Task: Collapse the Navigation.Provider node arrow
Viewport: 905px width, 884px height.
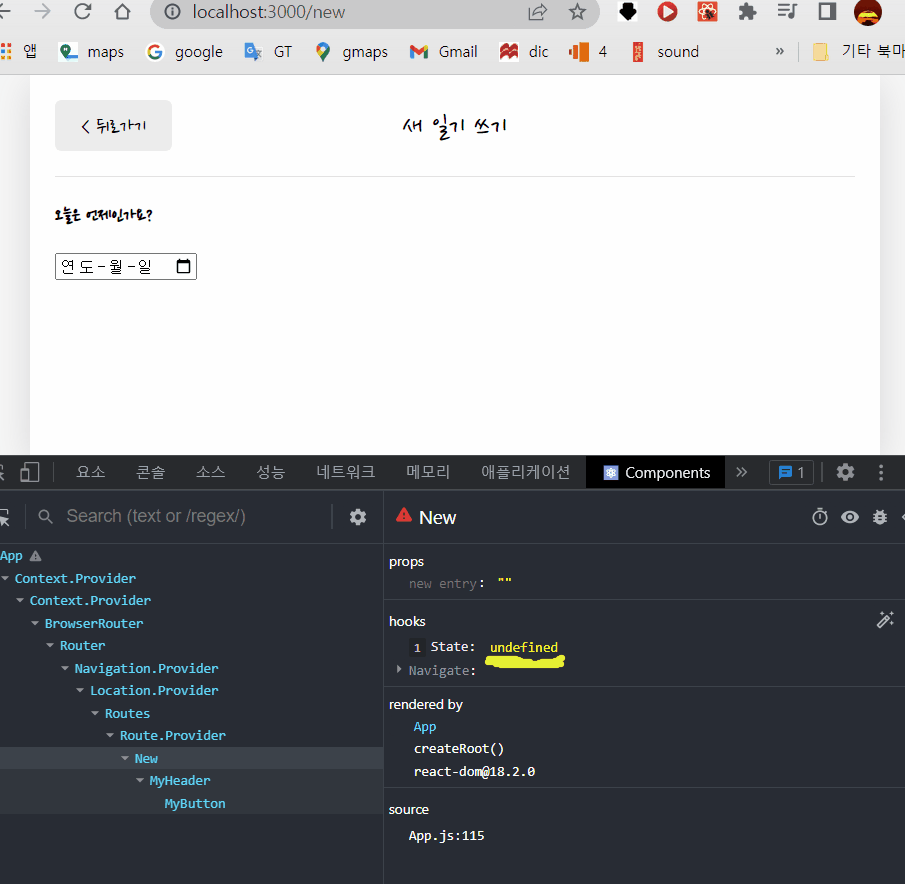Action: pos(65,668)
